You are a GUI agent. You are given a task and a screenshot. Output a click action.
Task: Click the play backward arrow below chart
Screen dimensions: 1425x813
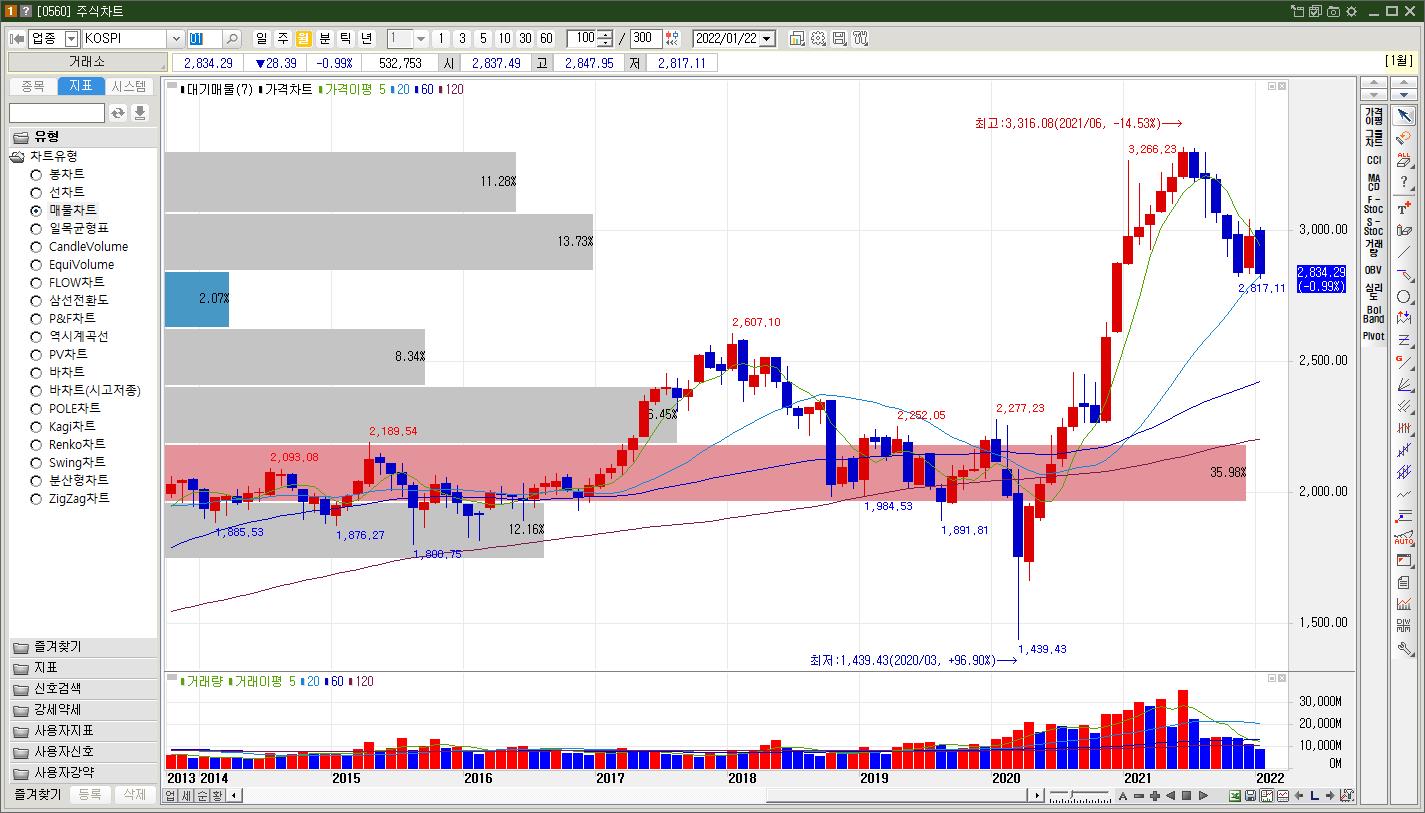tap(1171, 796)
